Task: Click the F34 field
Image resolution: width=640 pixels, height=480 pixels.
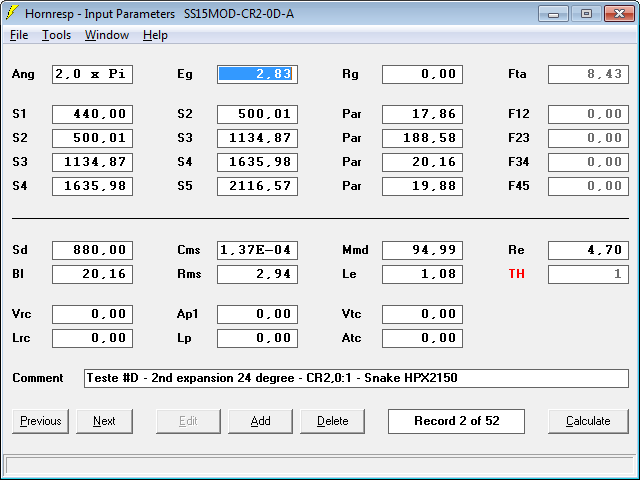Action: pos(588,162)
